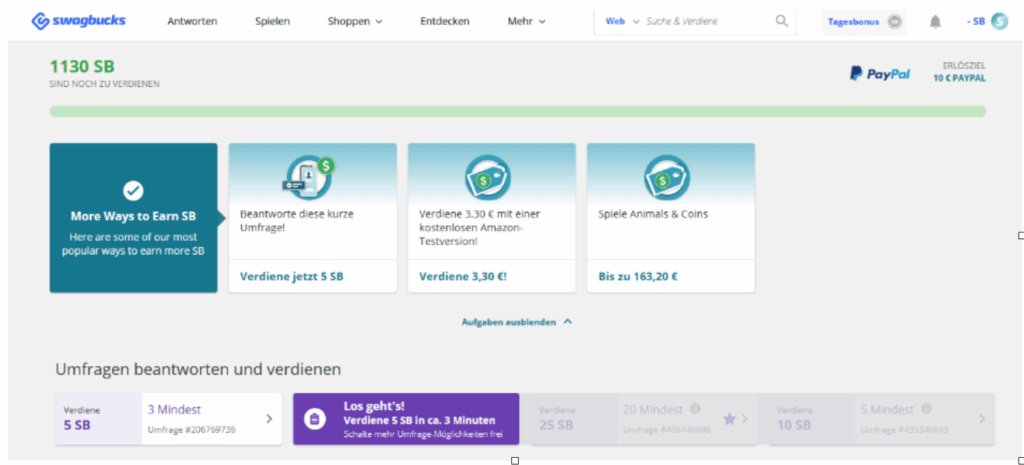Click the Animals & Coins tag icon

(669, 177)
